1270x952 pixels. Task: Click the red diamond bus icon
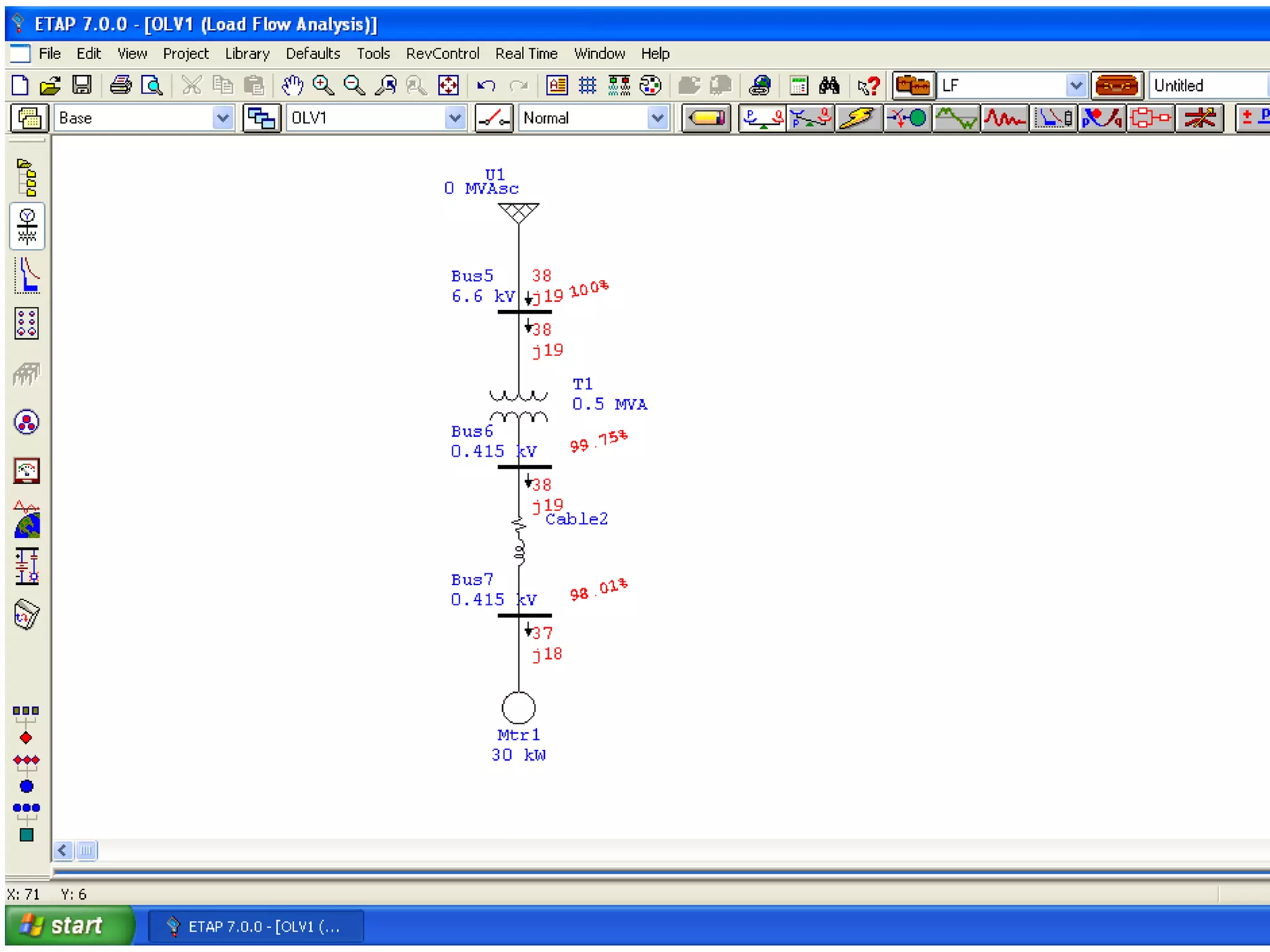click(x=26, y=738)
